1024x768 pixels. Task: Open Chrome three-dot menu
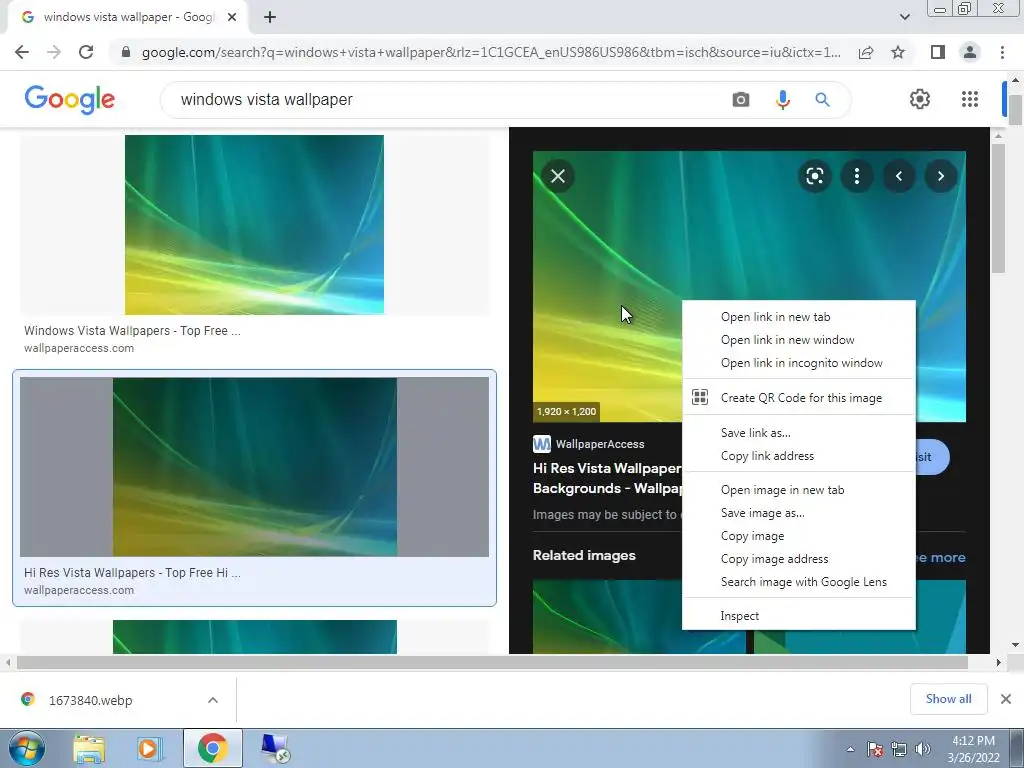click(1002, 52)
